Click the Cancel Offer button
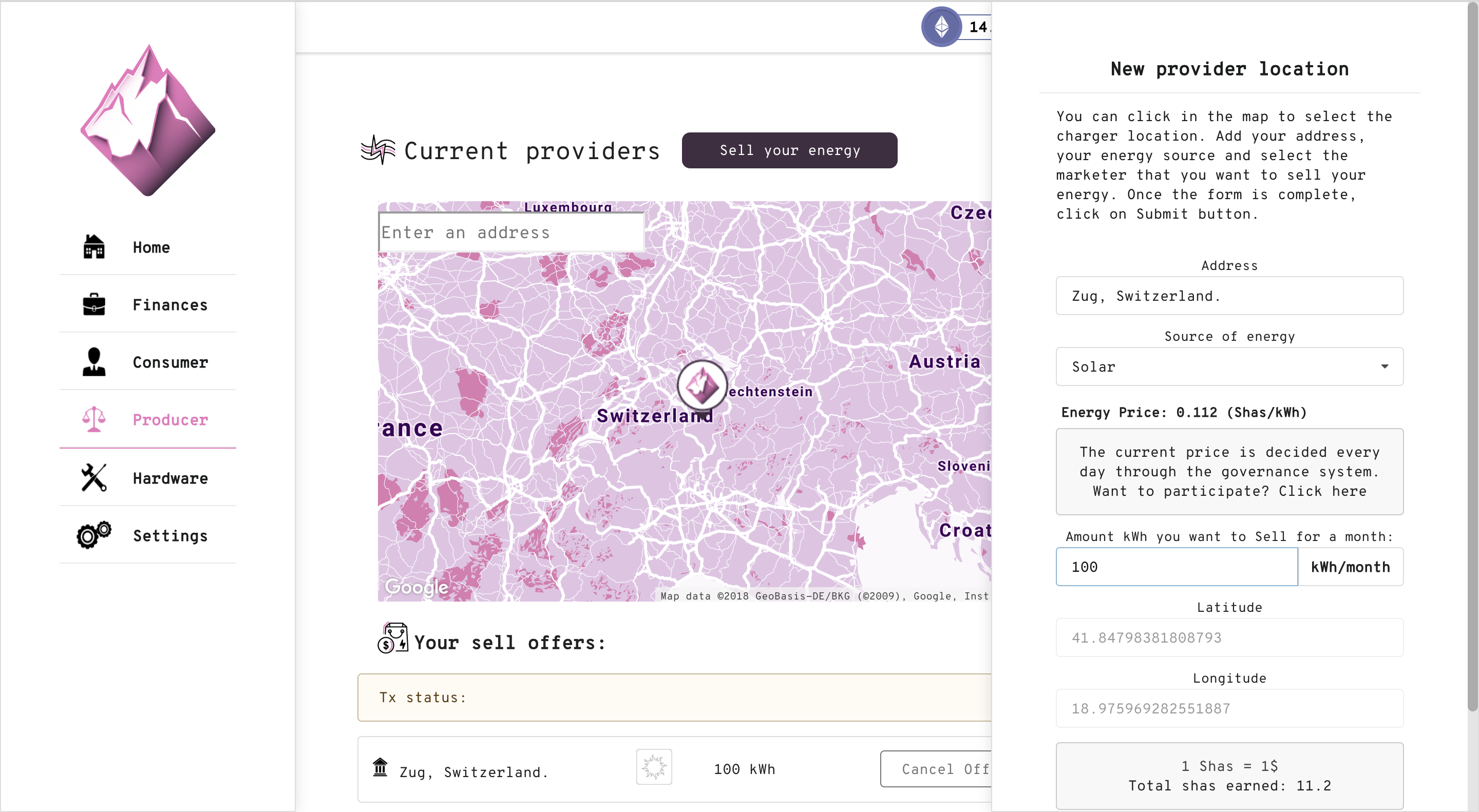Image resolution: width=1479 pixels, height=812 pixels. click(x=936, y=769)
